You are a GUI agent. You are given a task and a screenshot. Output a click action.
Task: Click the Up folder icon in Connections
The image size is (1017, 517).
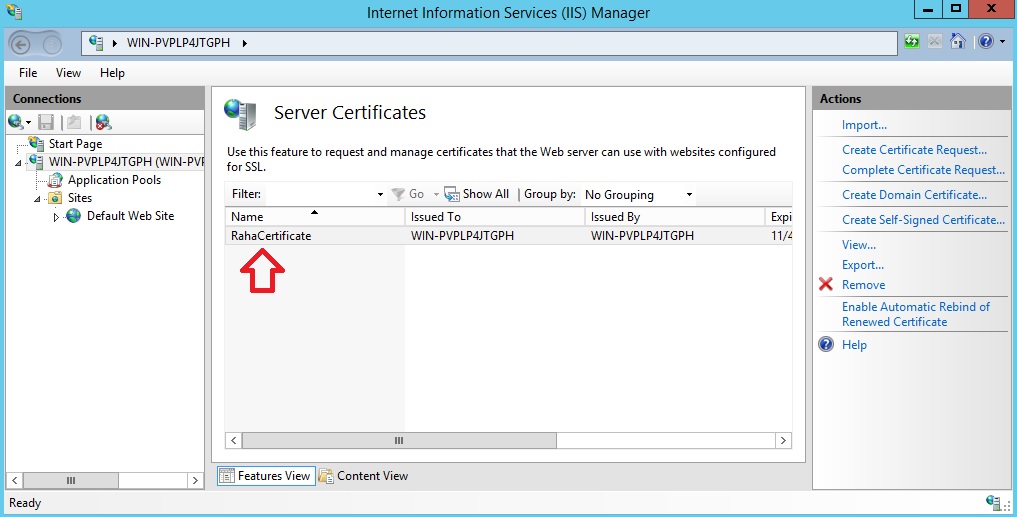[x=74, y=122]
